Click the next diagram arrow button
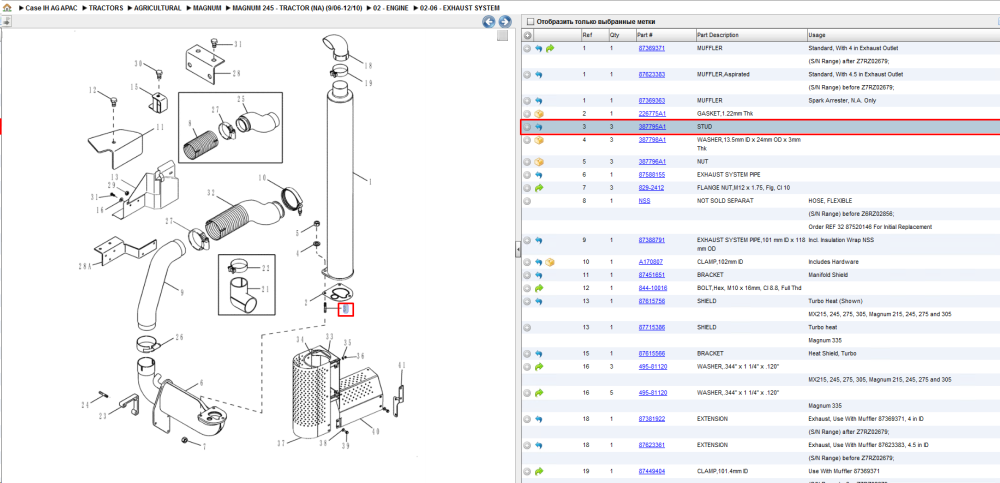1000x483 pixels. point(504,22)
